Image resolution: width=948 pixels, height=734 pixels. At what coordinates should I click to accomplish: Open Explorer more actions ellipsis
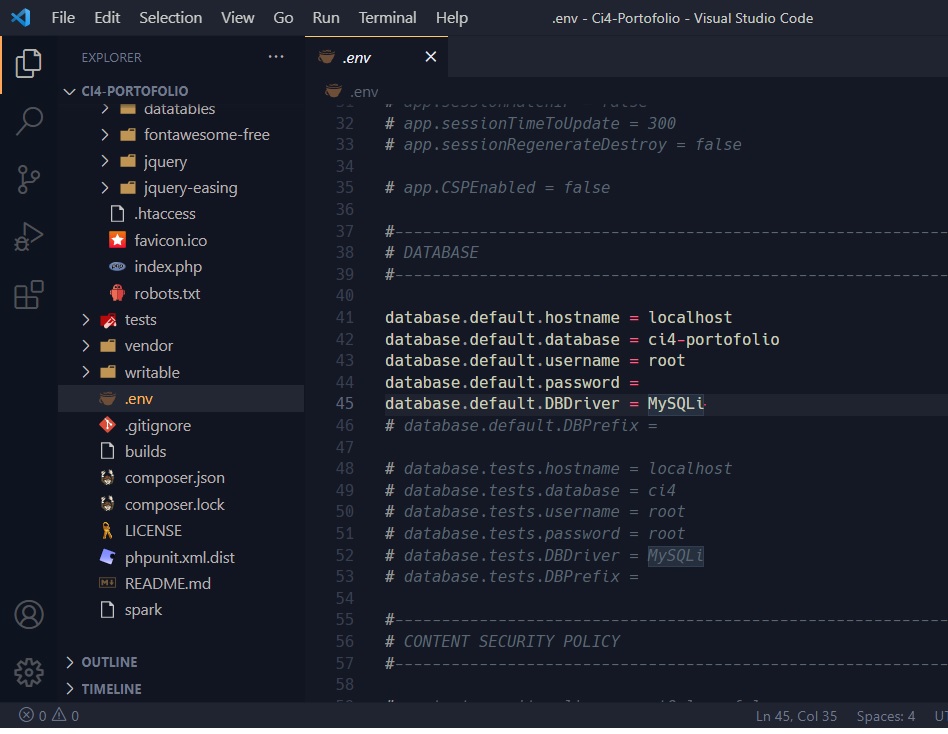tap(276, 57)
